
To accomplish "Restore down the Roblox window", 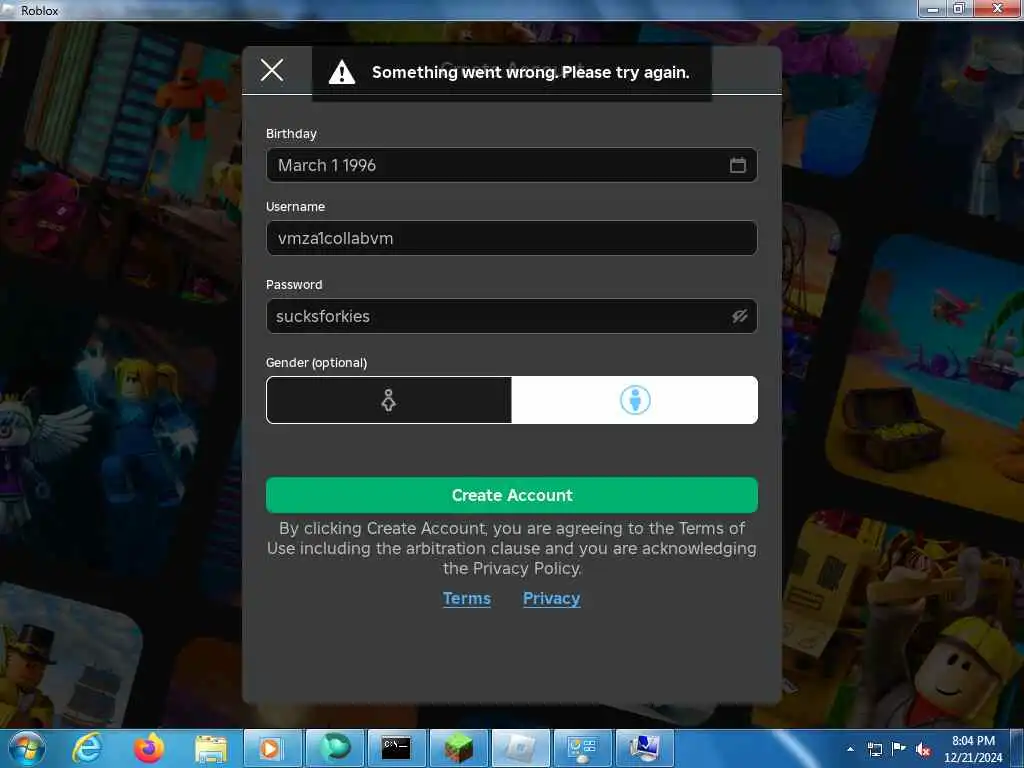I will click(959, 8).
